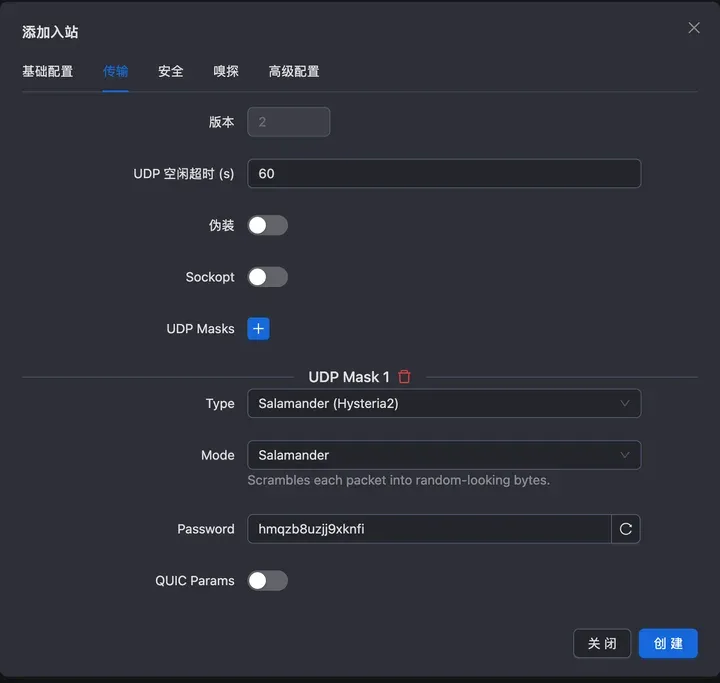720x683 pixels.
Task: Click the UDP 空闲超时 (s) label
Action: [x=184, y=174]
